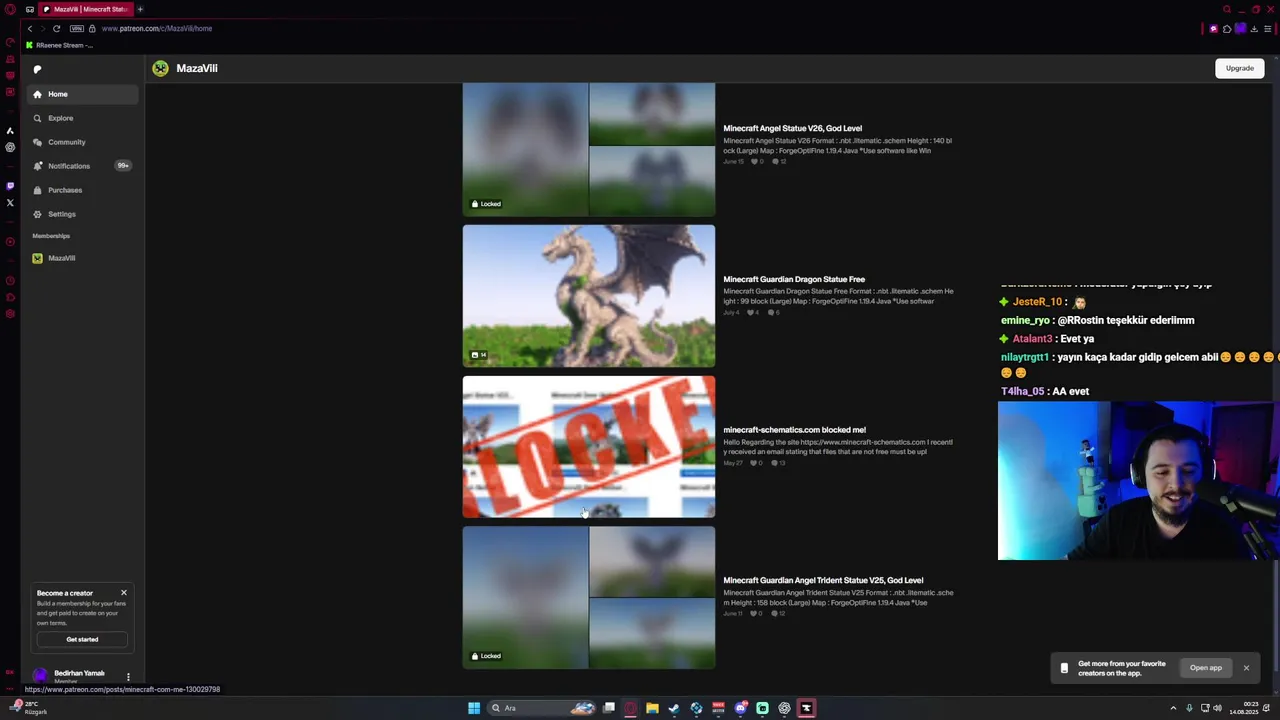Open Discord from the taskbar
This screenshot has height=720, width=1280.
pos(740,708)
